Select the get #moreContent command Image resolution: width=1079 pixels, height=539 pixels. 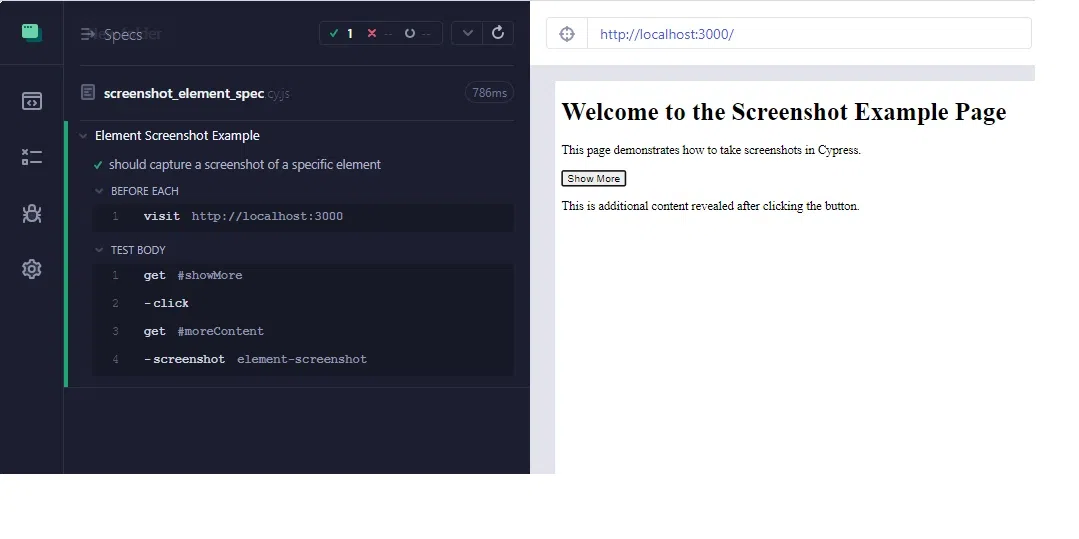click(303, 332)
